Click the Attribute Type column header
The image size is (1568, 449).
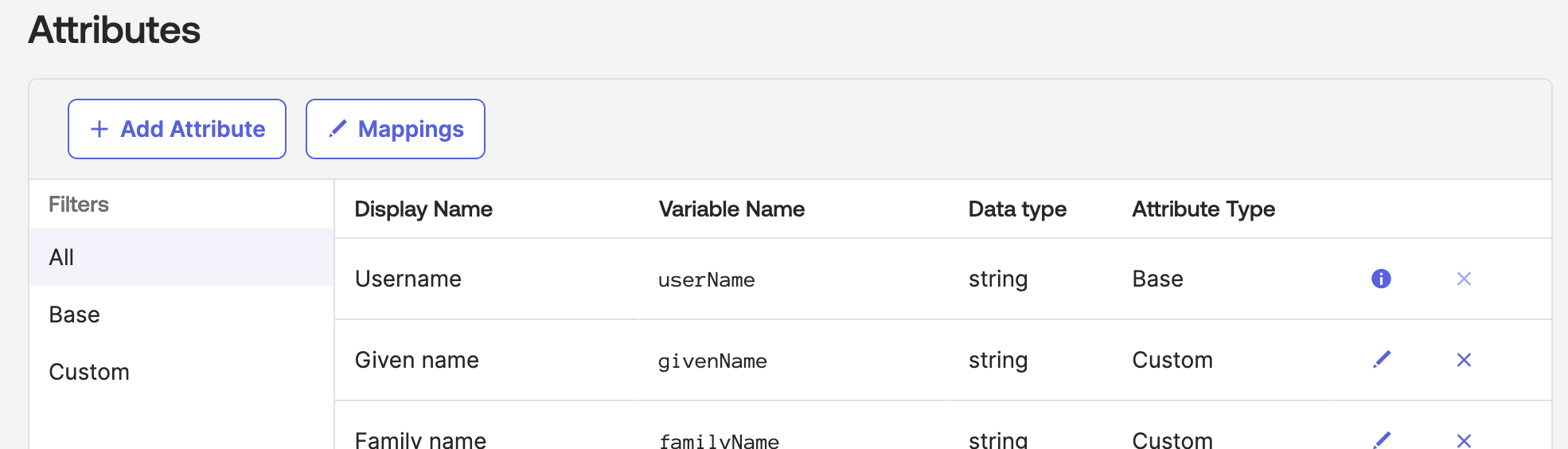(x=1203, y=209)
